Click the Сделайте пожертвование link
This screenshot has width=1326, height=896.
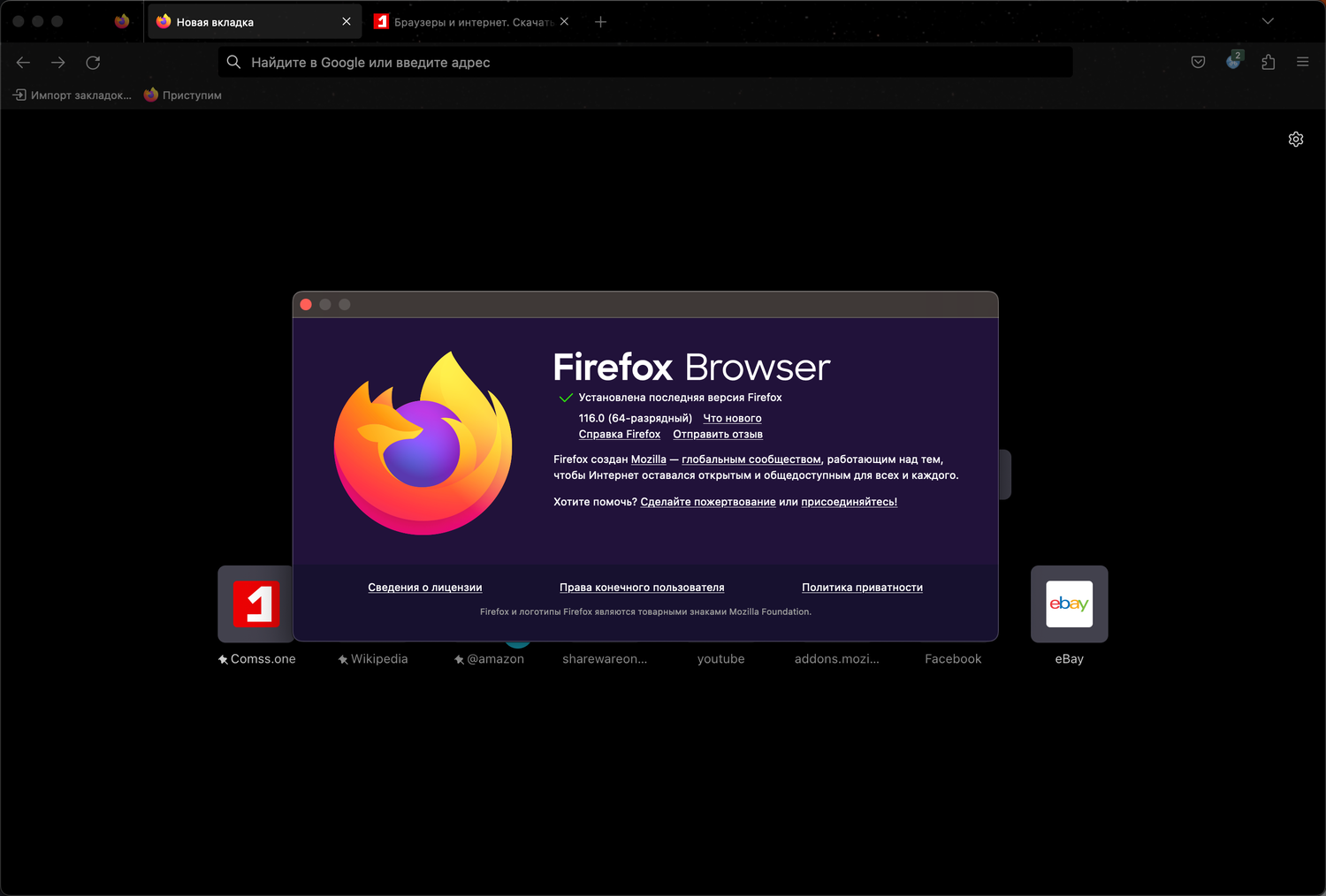point(708,502)
